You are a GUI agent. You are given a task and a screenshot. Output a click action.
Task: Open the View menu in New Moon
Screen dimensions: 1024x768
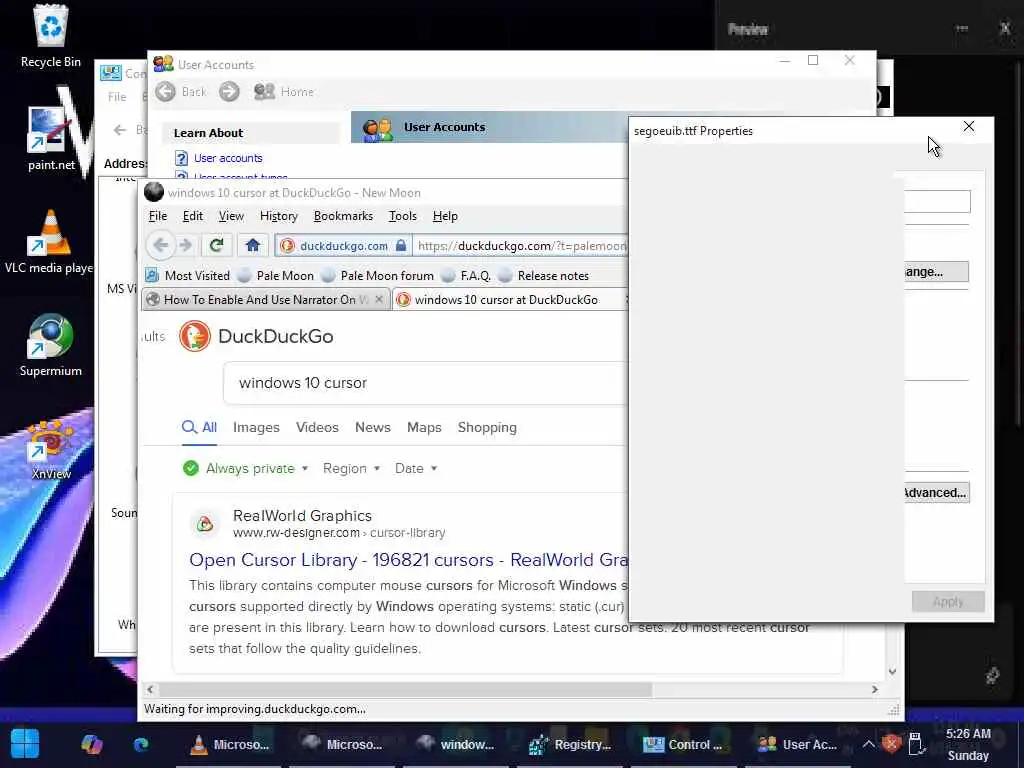[x=231, y=216]
